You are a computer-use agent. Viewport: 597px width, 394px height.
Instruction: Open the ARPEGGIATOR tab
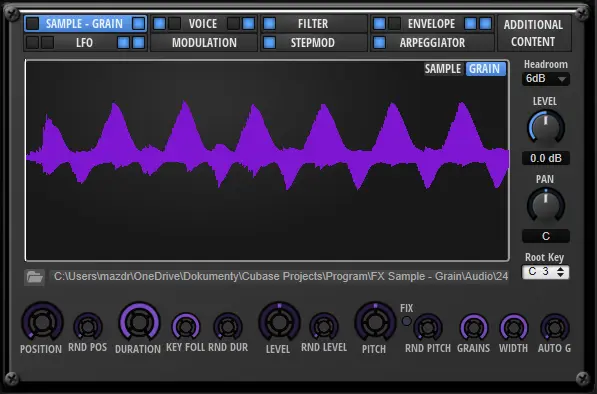pos(432,43)
